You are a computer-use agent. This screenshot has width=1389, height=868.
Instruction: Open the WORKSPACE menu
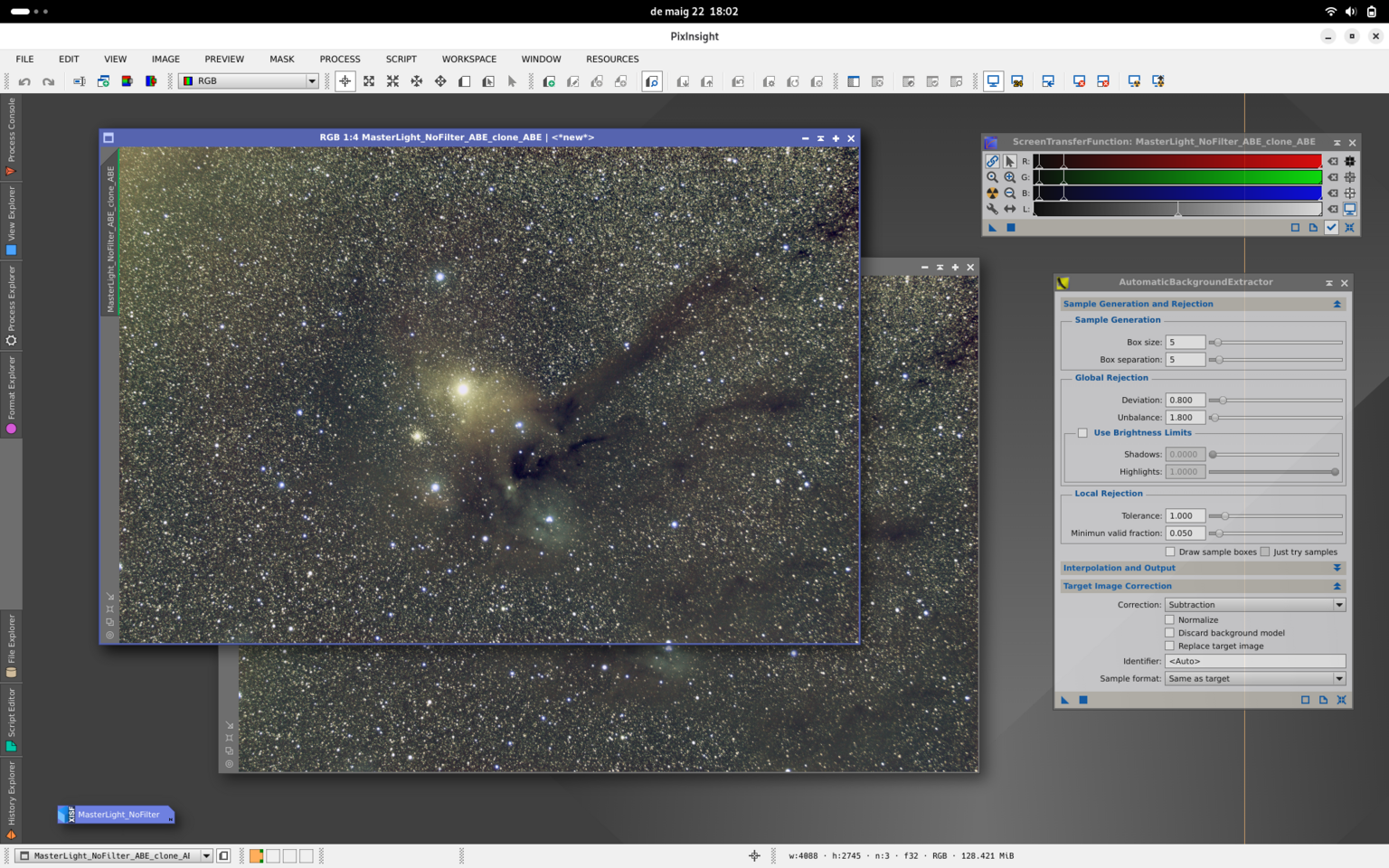click(x=469, y=59)
